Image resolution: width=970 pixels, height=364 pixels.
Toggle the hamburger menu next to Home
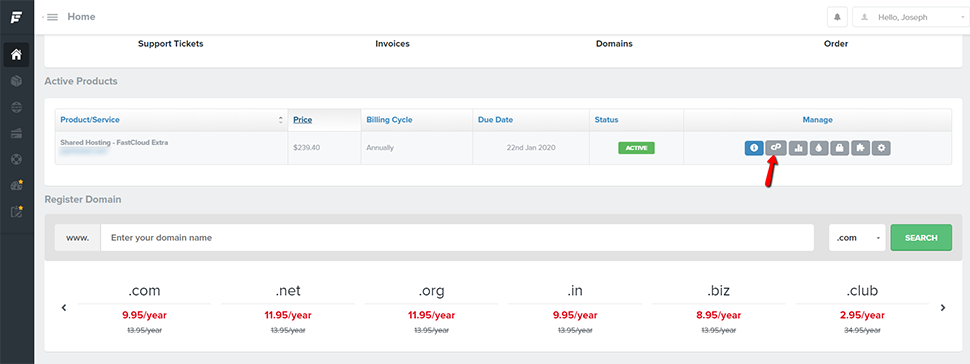click(53, 17)
